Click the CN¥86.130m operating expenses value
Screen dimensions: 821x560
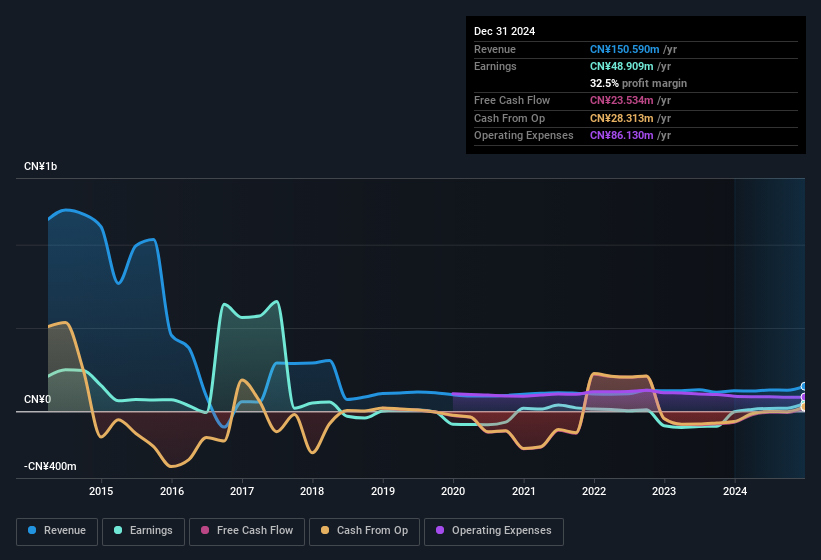(622, 136)
